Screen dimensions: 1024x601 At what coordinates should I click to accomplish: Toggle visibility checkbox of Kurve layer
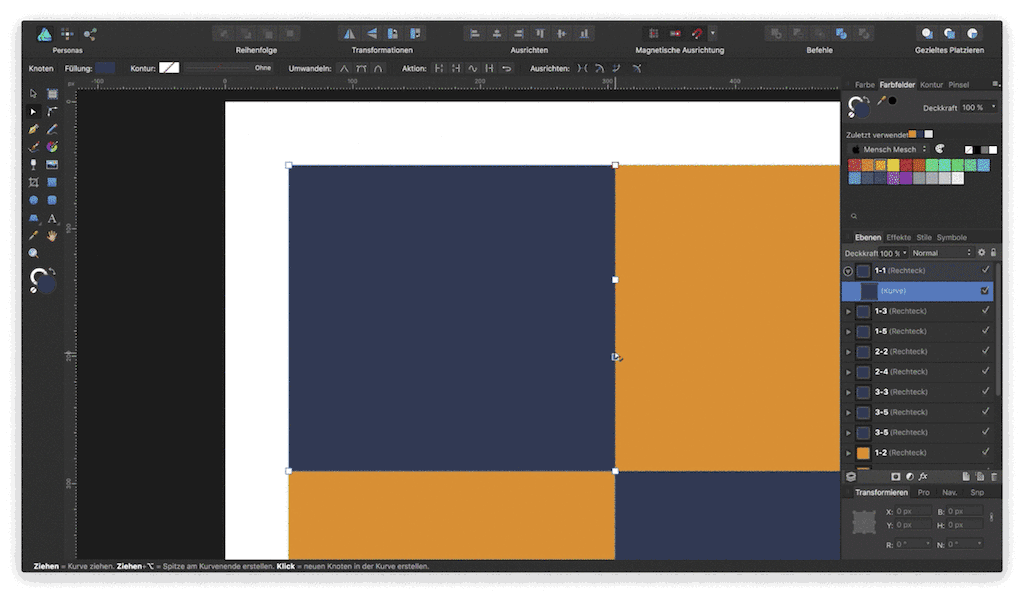[x=985, y=291]
